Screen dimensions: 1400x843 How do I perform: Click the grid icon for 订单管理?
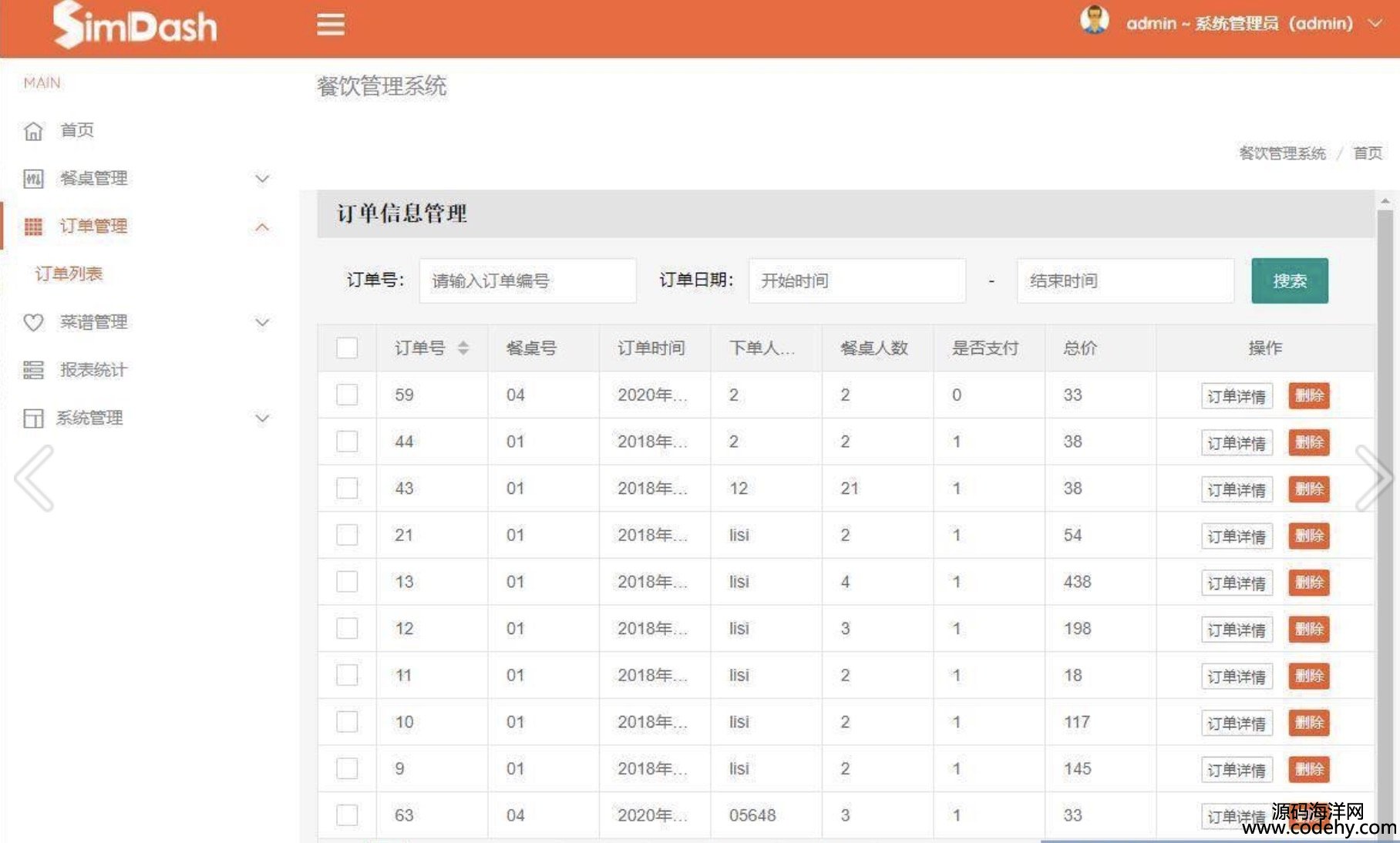coord(33,227)
